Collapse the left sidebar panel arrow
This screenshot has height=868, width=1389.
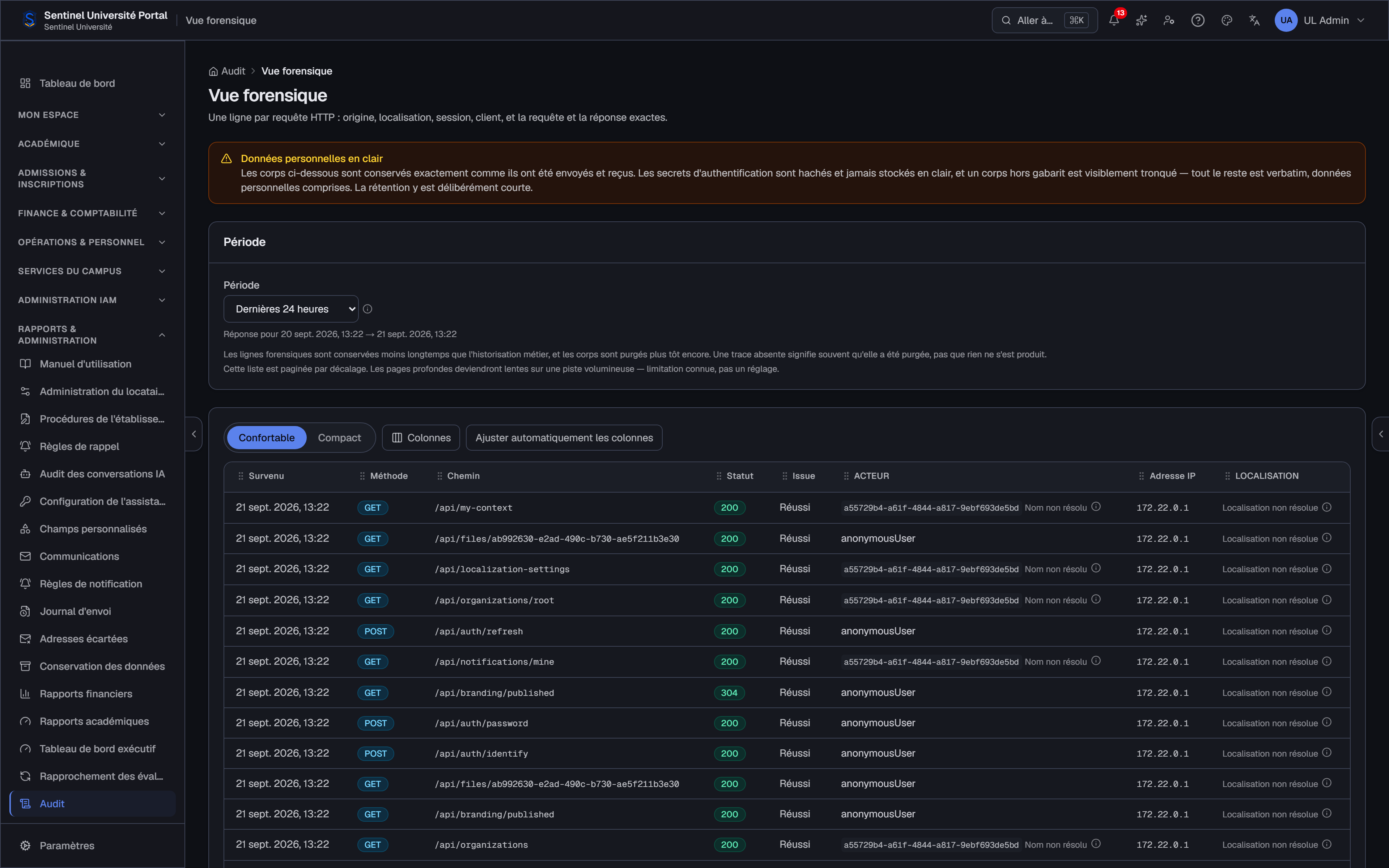tap(194, 434)
